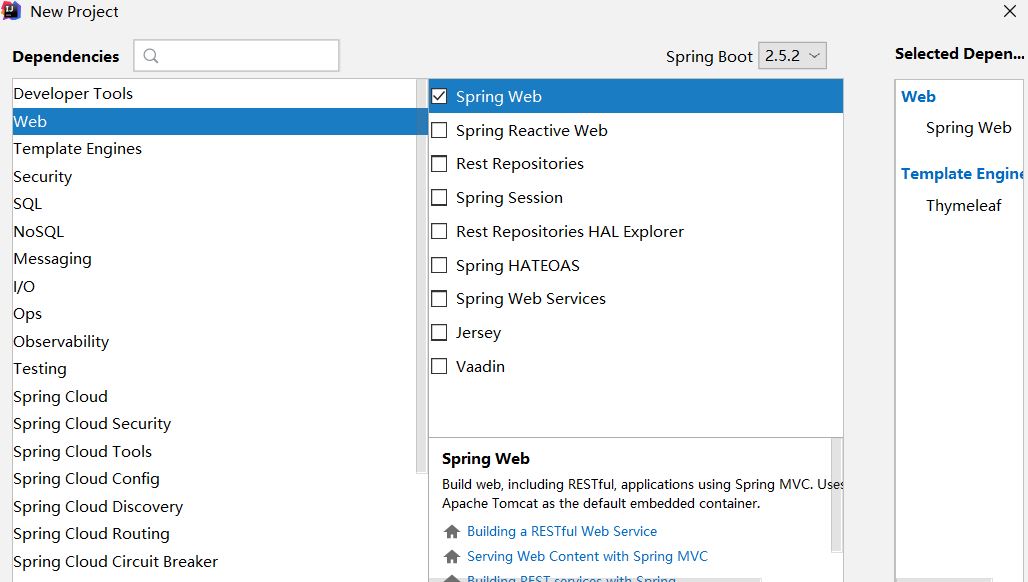The width and height of the screenshot is (1028, 582).
Task: Open the Building a RESTful Web Service link
Action: tap(562, 532)
